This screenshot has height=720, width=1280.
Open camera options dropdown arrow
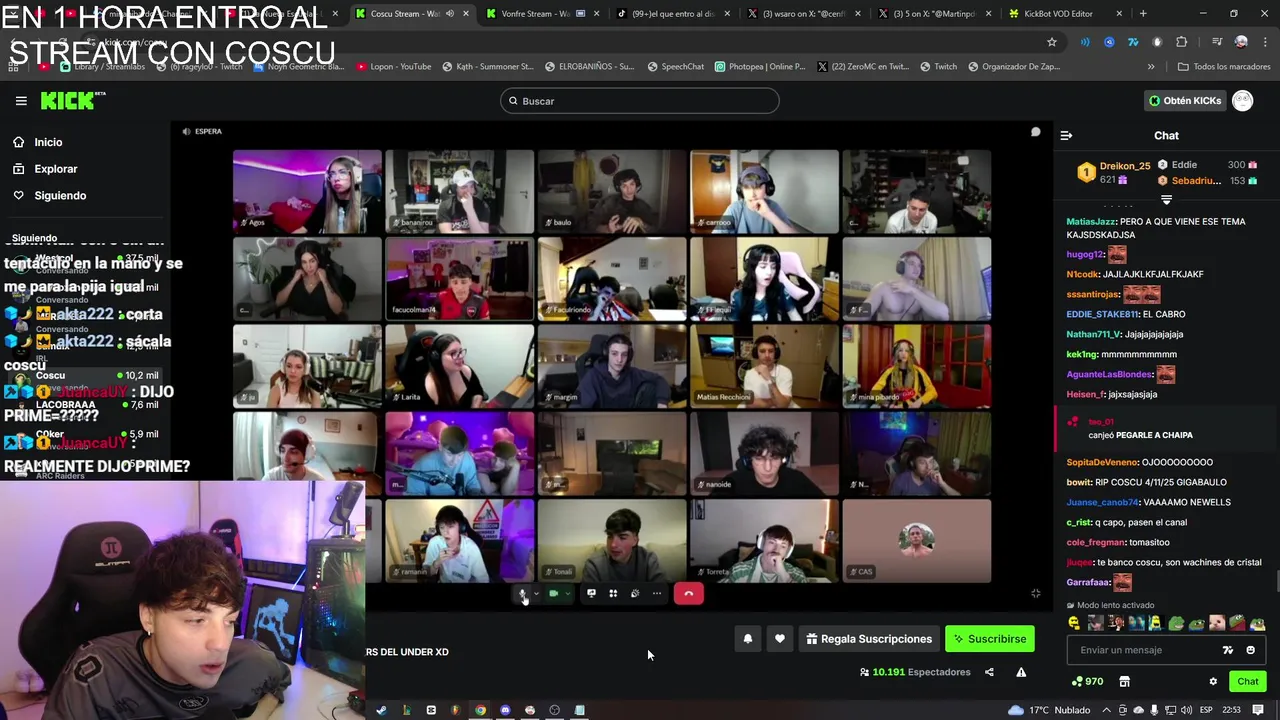pyautogui.click(x=567, y=593)
